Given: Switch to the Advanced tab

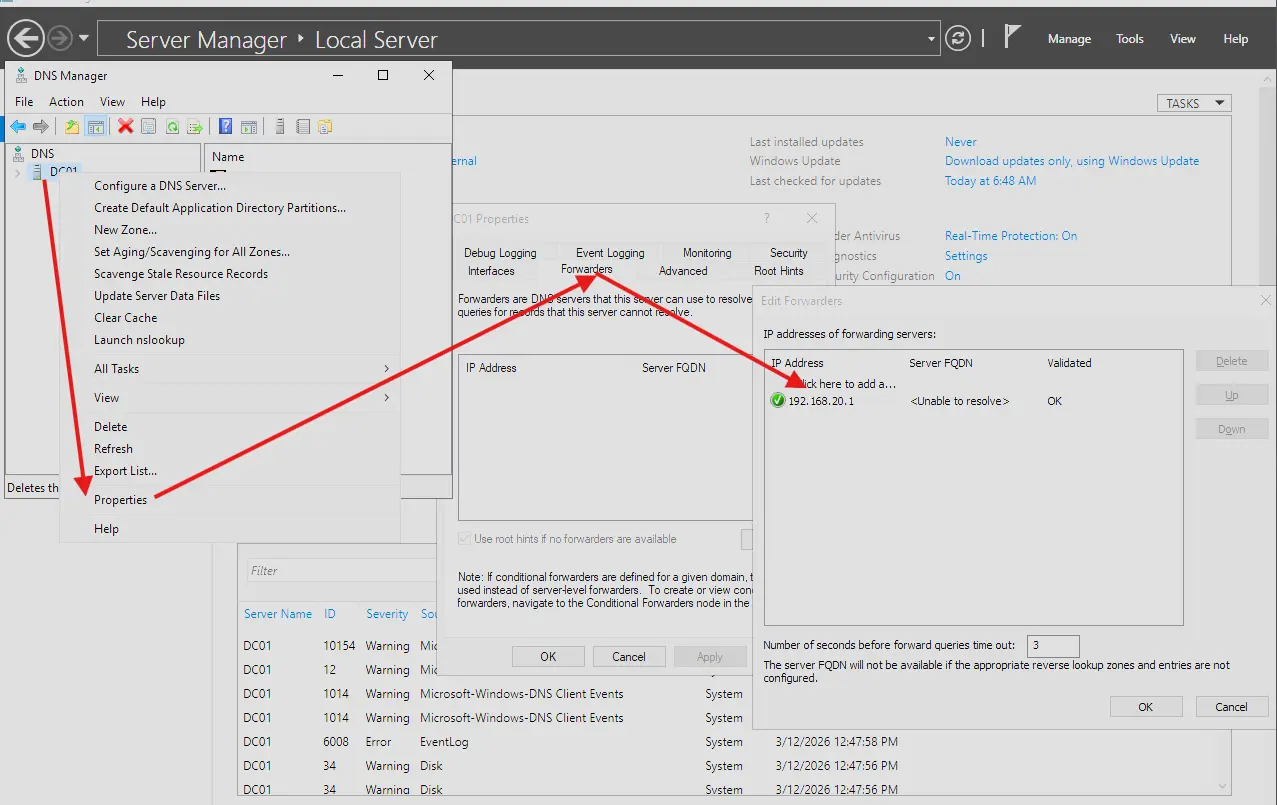Looking at the screenshot, I should coord(683,271).
